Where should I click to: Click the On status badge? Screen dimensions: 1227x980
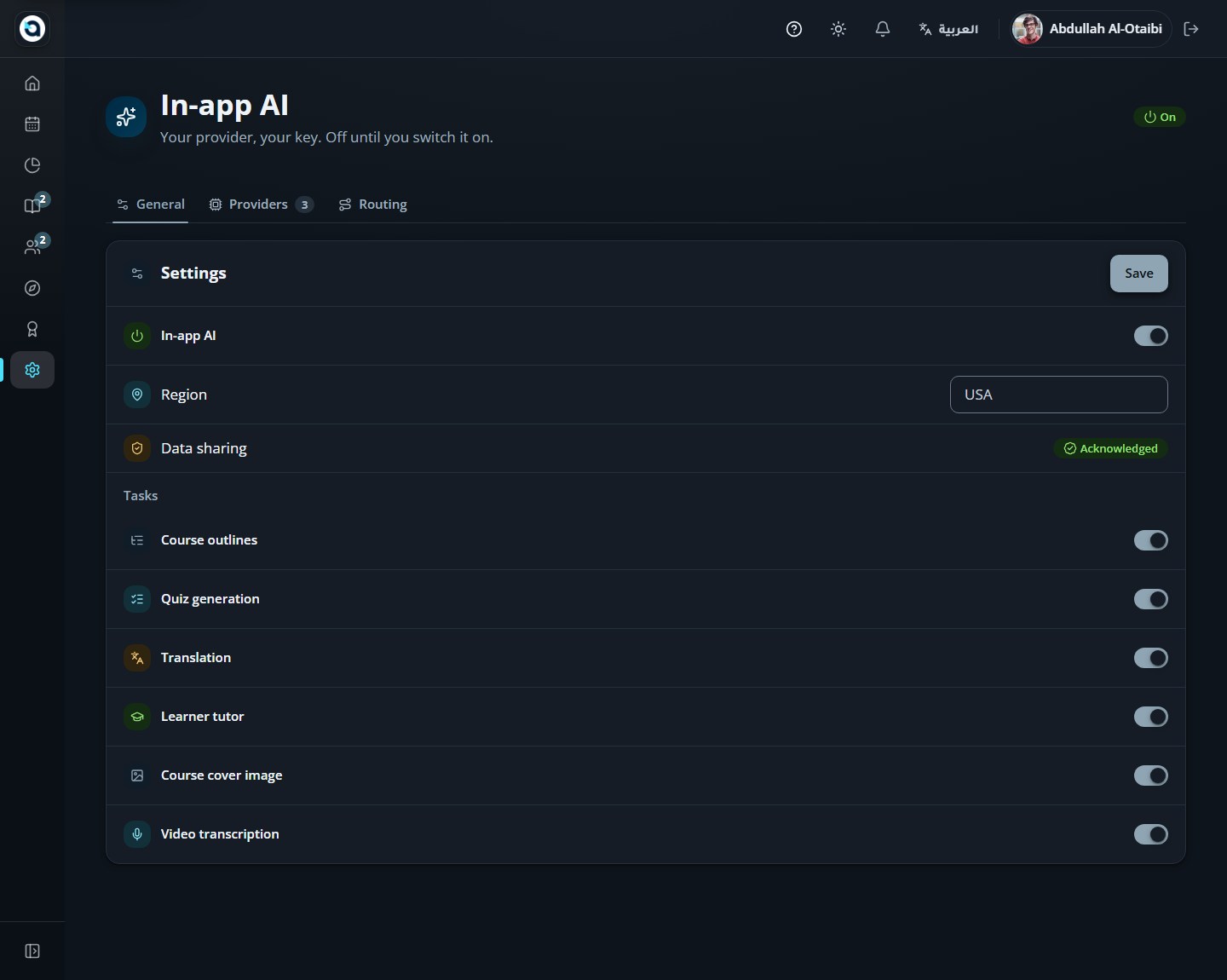pos(1160,117)
